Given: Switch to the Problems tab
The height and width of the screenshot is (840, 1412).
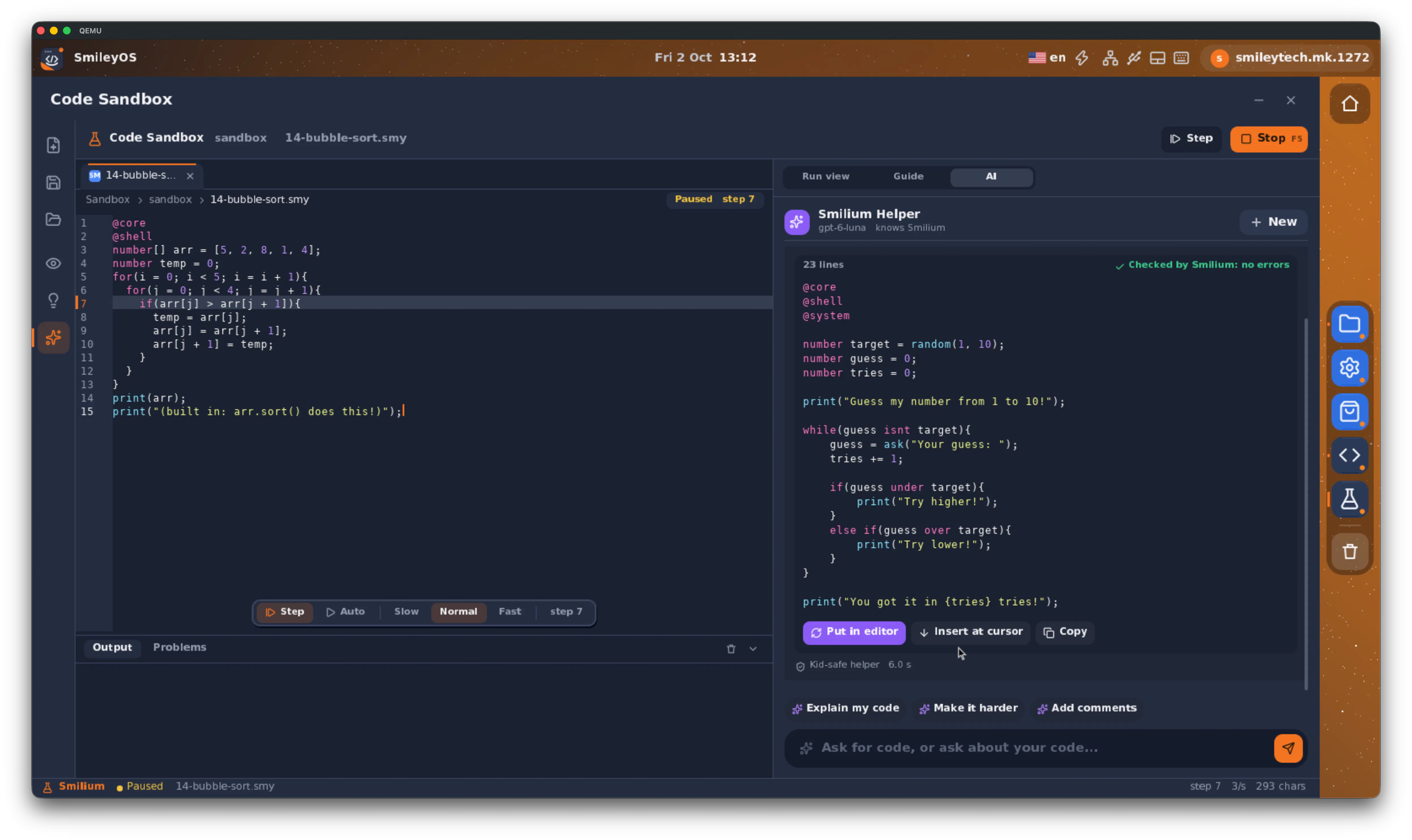Looking at the screenshot, I should coord(179,647).
